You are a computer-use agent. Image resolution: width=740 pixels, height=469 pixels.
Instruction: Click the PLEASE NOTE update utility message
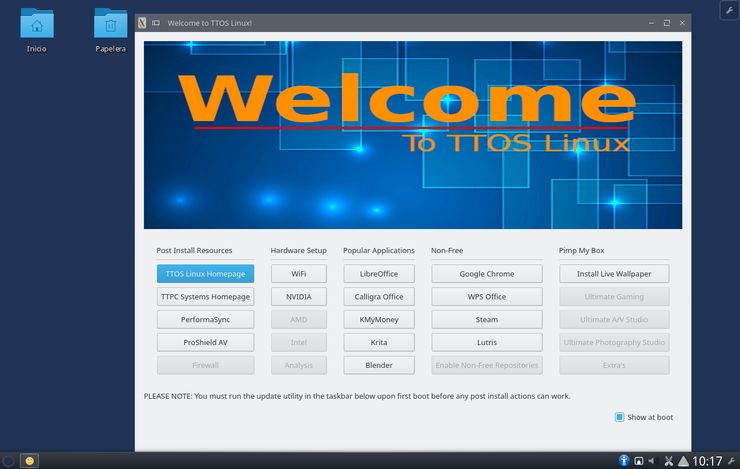[357, 396]
